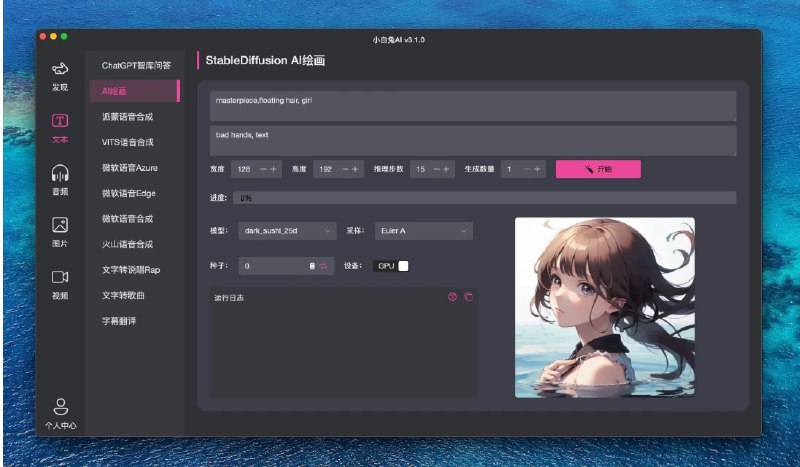800x467 pixels.
Task: Click the negative prompt field 'bad hands, text'
Action: click(x=472, y=140)
